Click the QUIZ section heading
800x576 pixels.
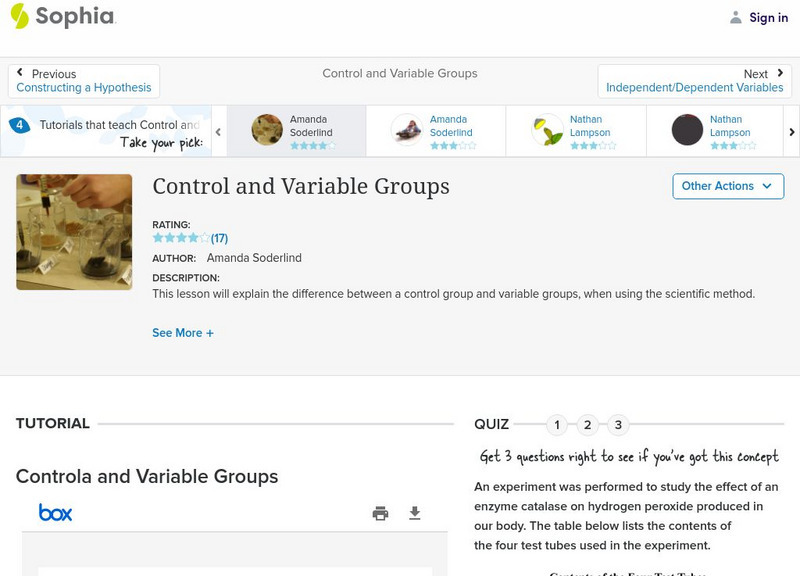[x=491, y=424]
